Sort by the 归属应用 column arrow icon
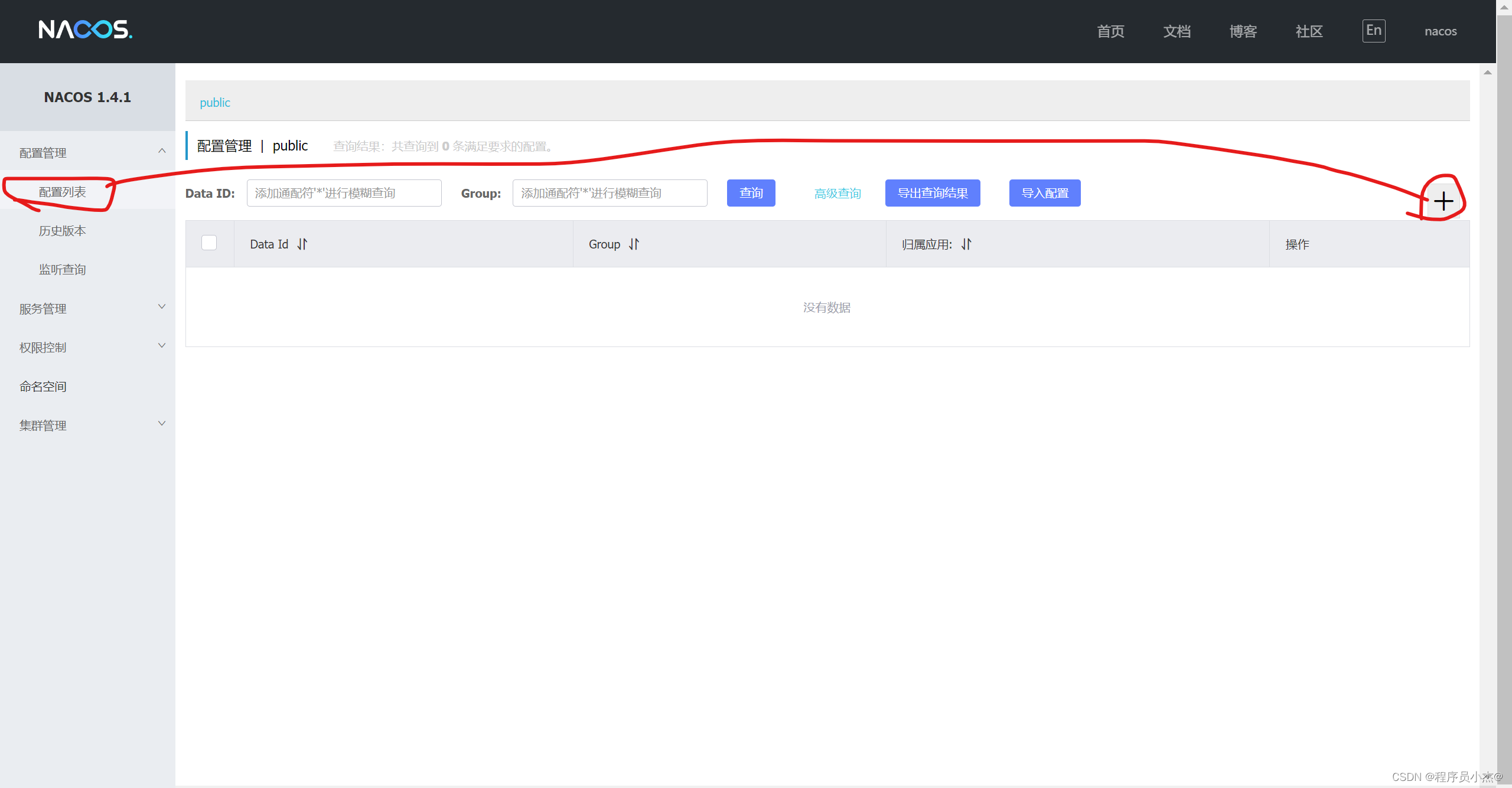Screen dimensions: 1512x788 966,244
